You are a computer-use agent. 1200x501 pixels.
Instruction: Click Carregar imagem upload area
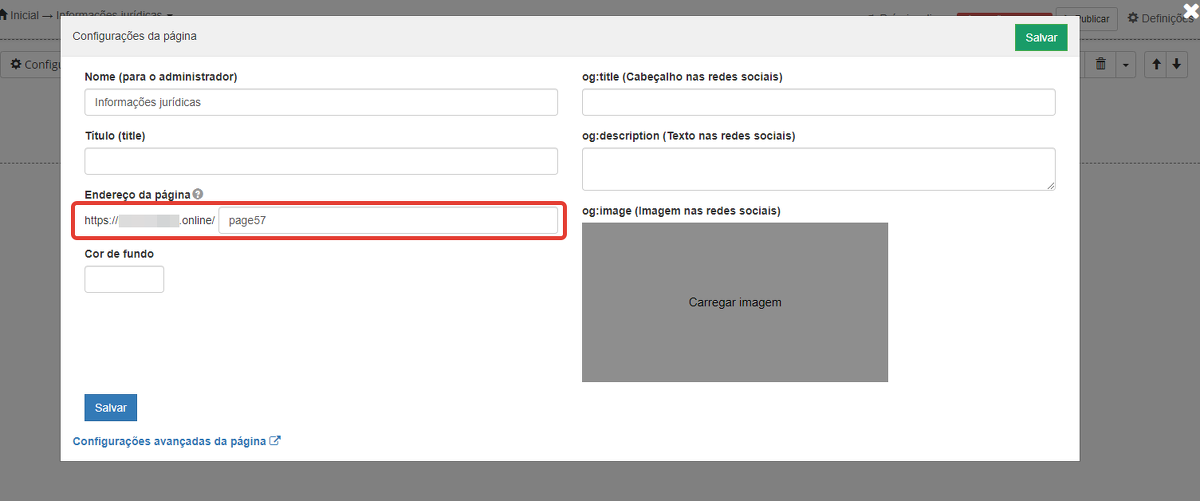coord(735,302)
